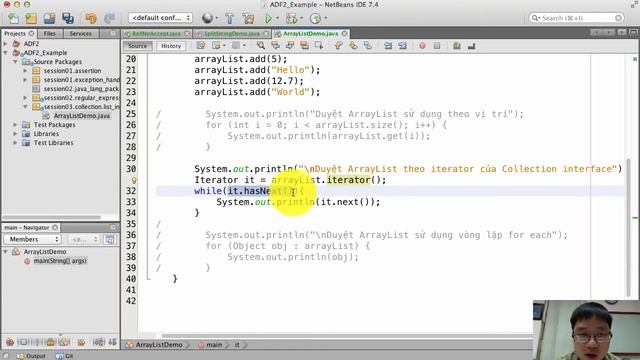Collapse ArrayListDemo class in Navigator

[x=6, y=252]
